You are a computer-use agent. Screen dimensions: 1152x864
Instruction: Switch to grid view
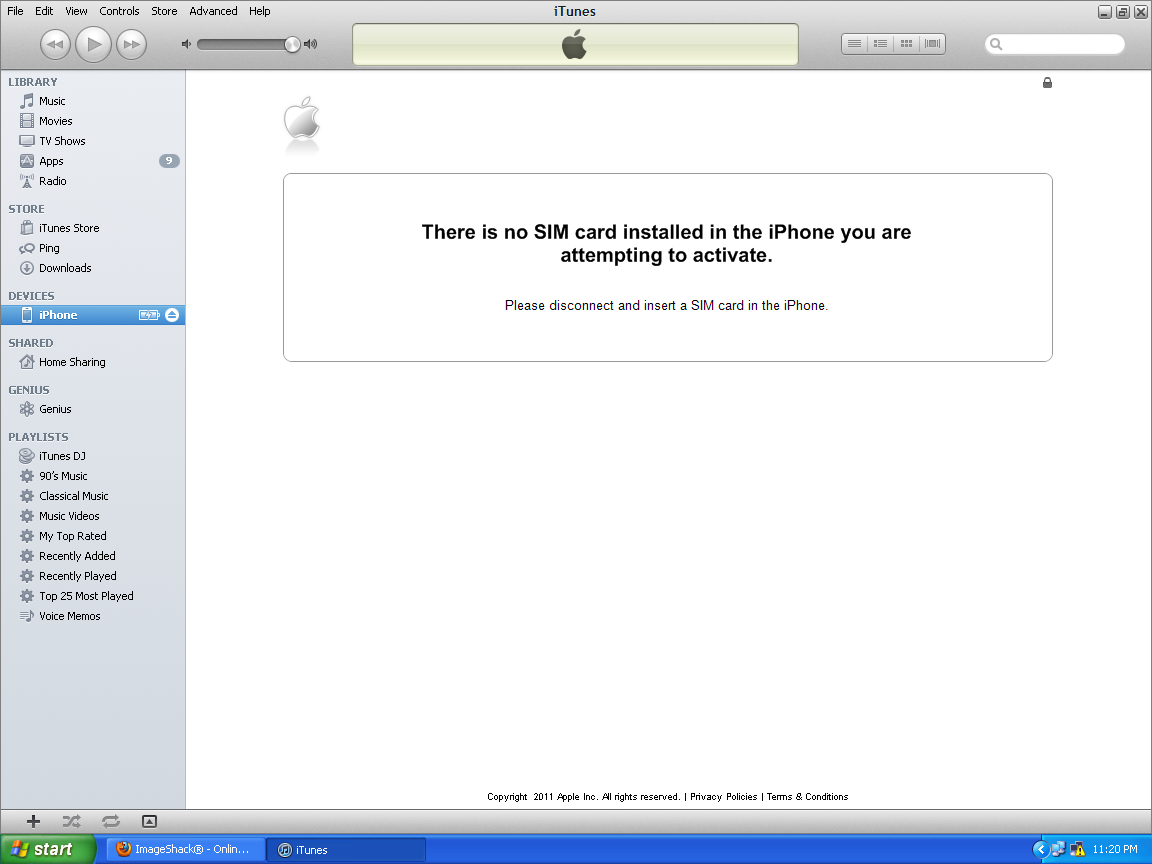pos(906,44)
